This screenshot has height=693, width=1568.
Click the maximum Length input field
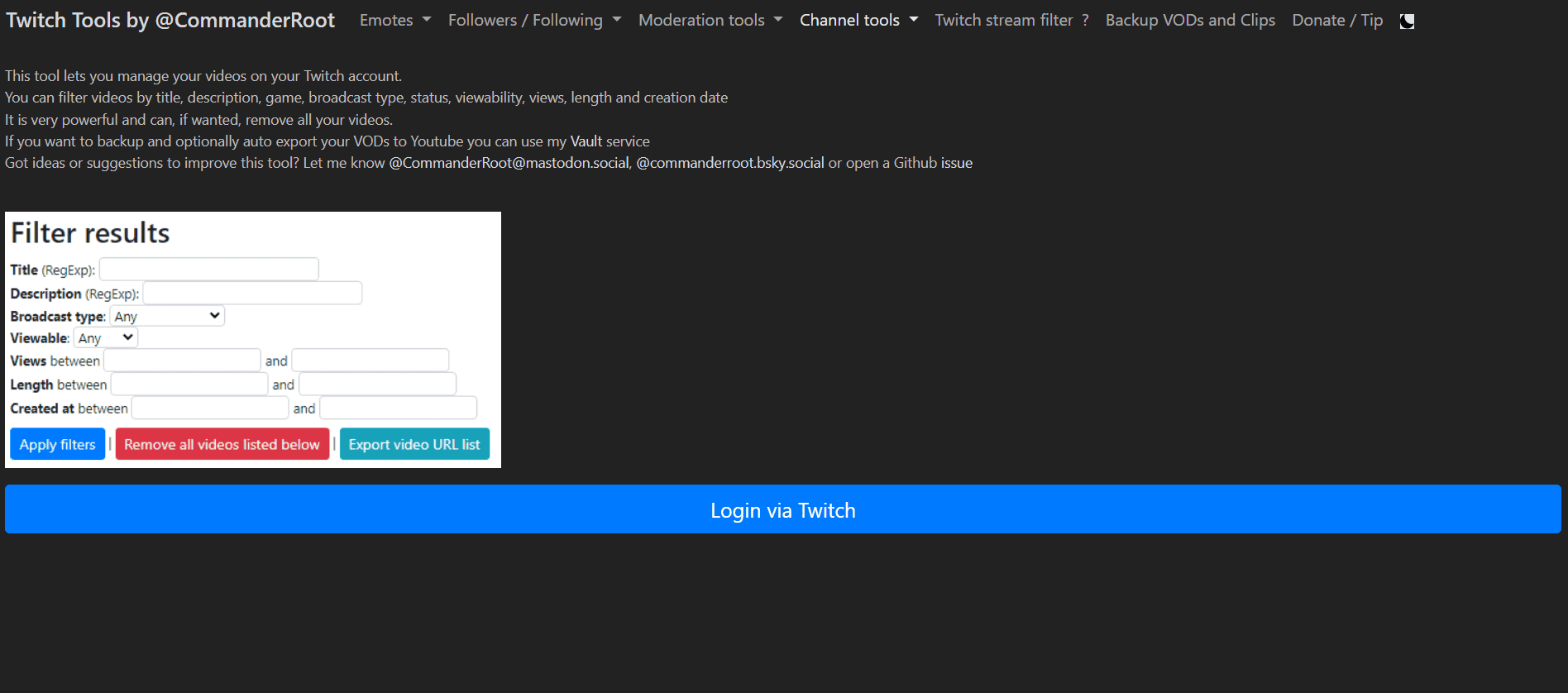pos(377,385)
